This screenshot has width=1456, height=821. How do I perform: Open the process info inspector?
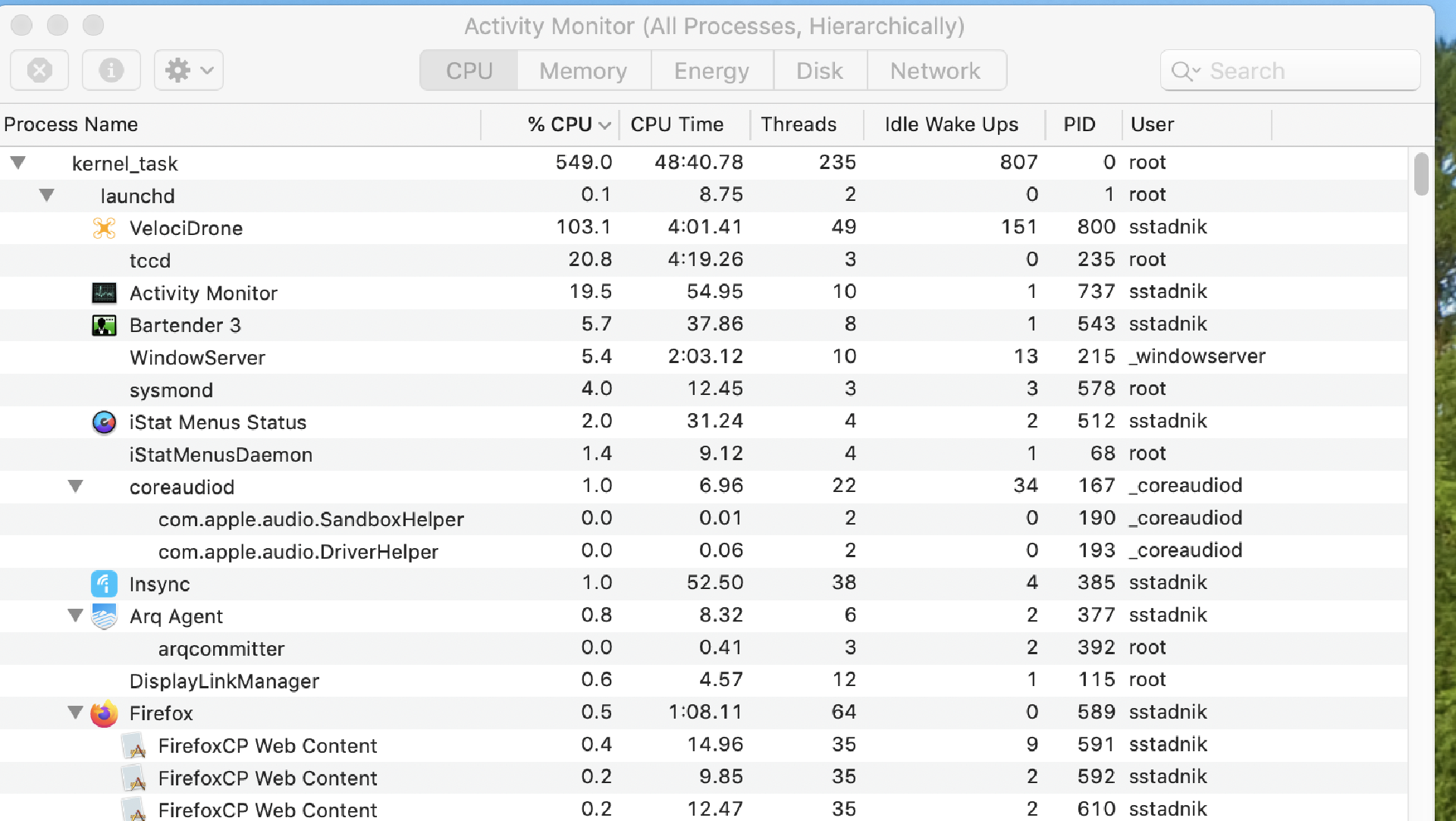point(111,70)
